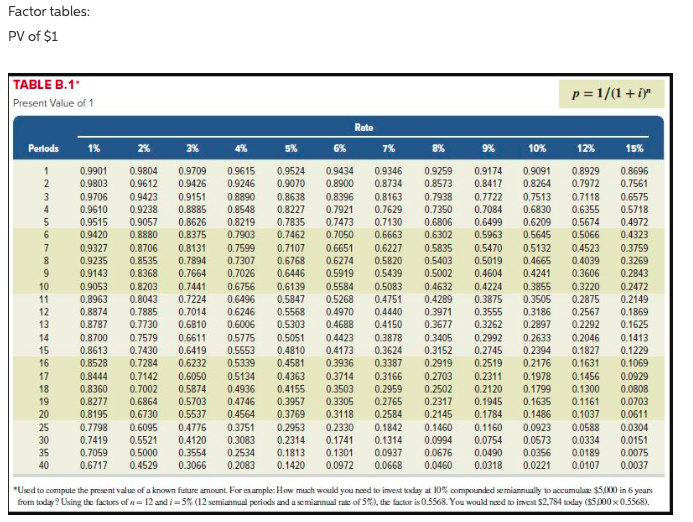
Task: Select the 10% column header
Action: [x=537, y=149]
